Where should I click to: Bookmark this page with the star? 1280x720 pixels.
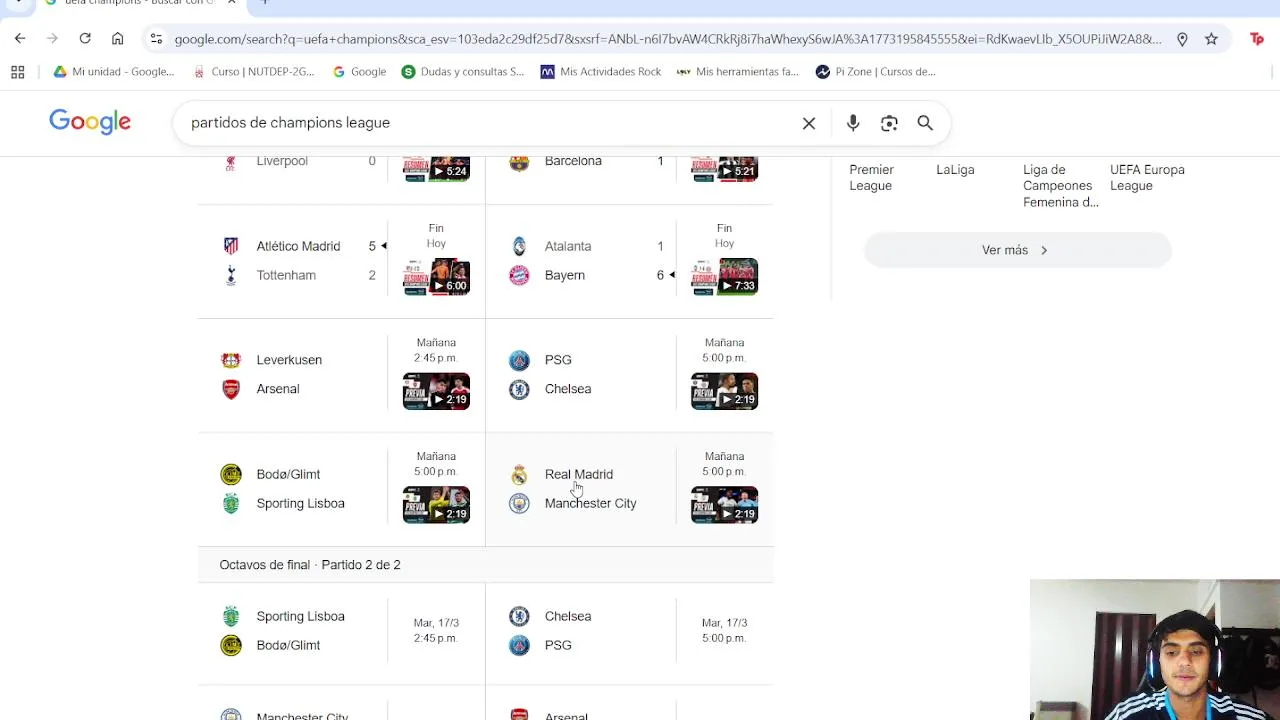coord(1211,39)
